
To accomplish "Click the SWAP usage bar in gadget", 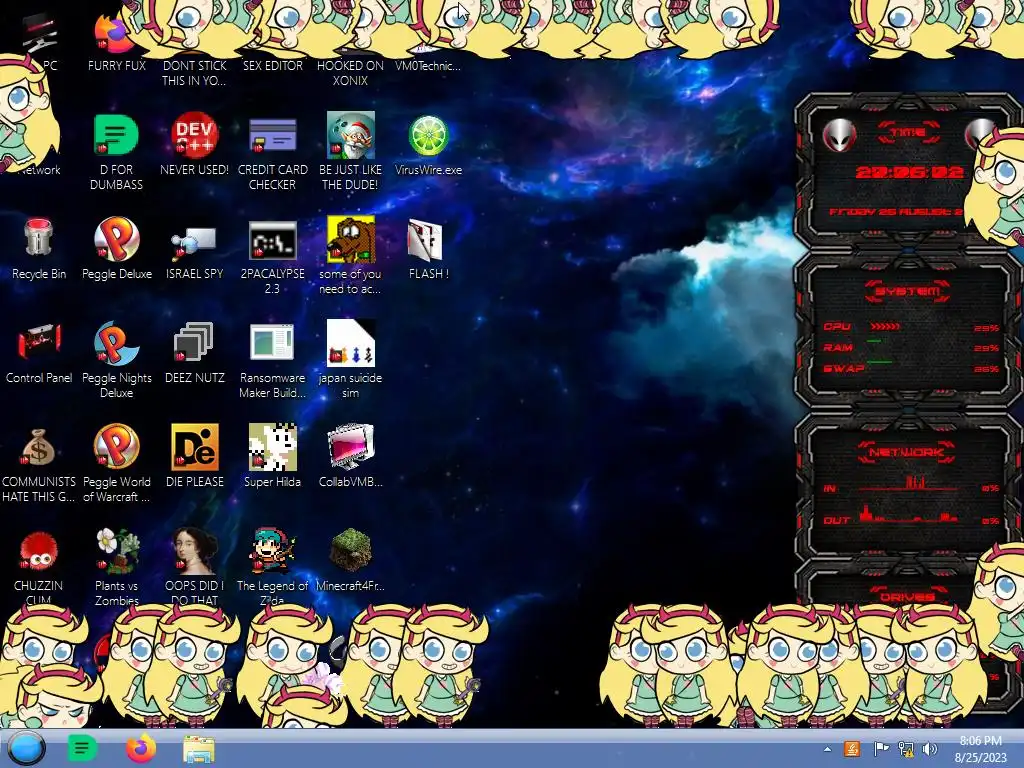I will tap(880, 361).
